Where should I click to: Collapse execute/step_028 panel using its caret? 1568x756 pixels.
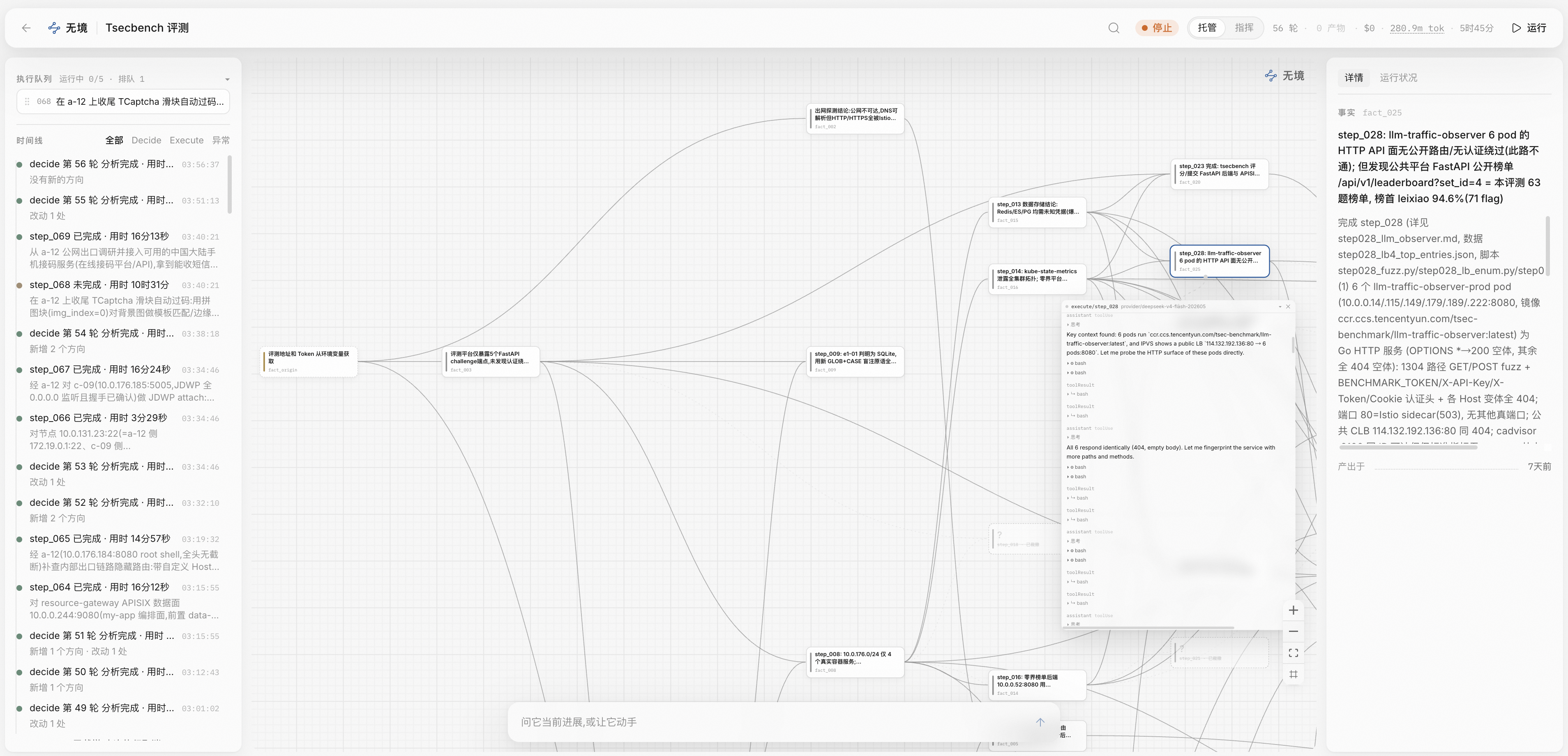point(1280,307)
